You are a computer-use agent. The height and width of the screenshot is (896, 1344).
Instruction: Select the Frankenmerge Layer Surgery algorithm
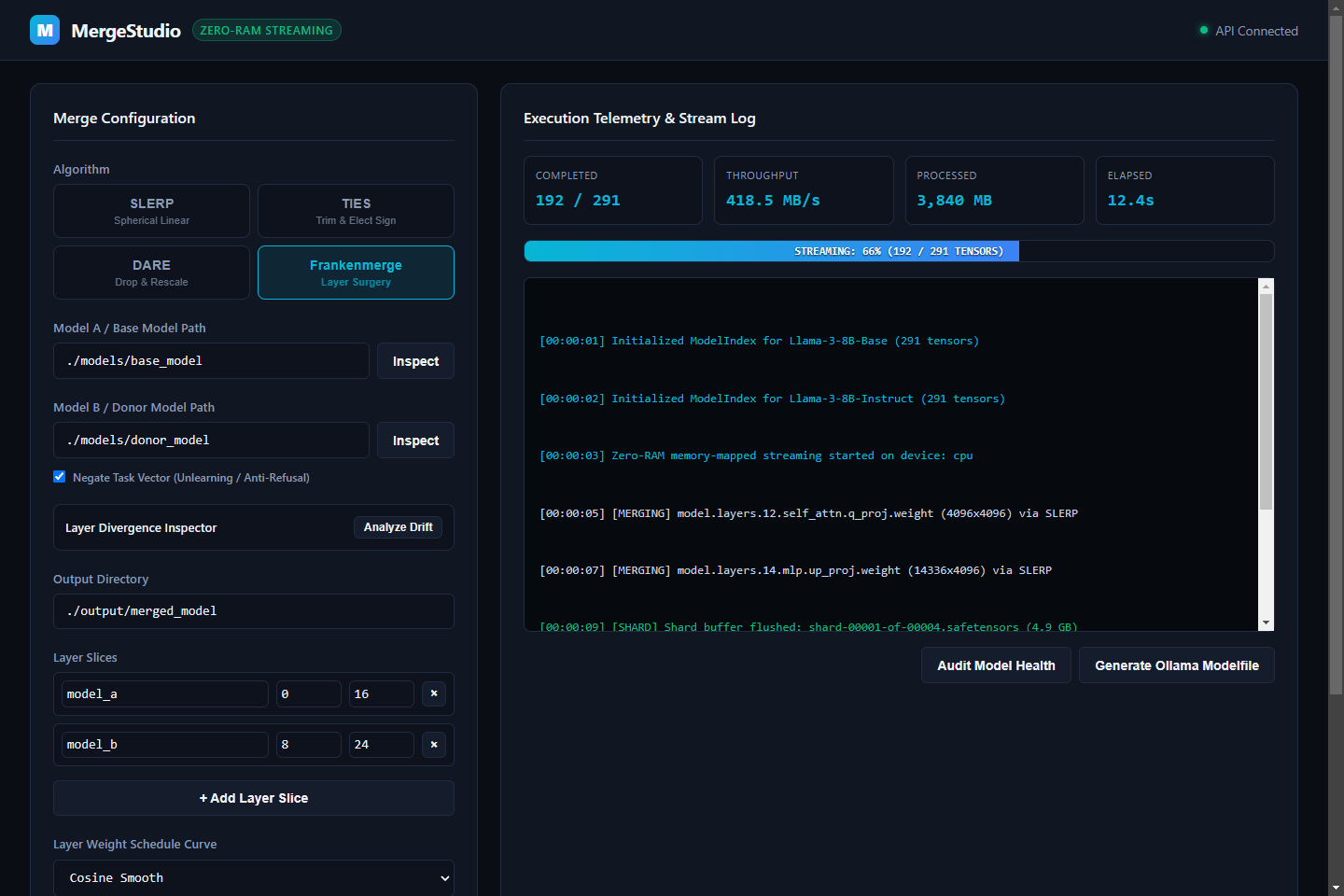pos(356,273)
